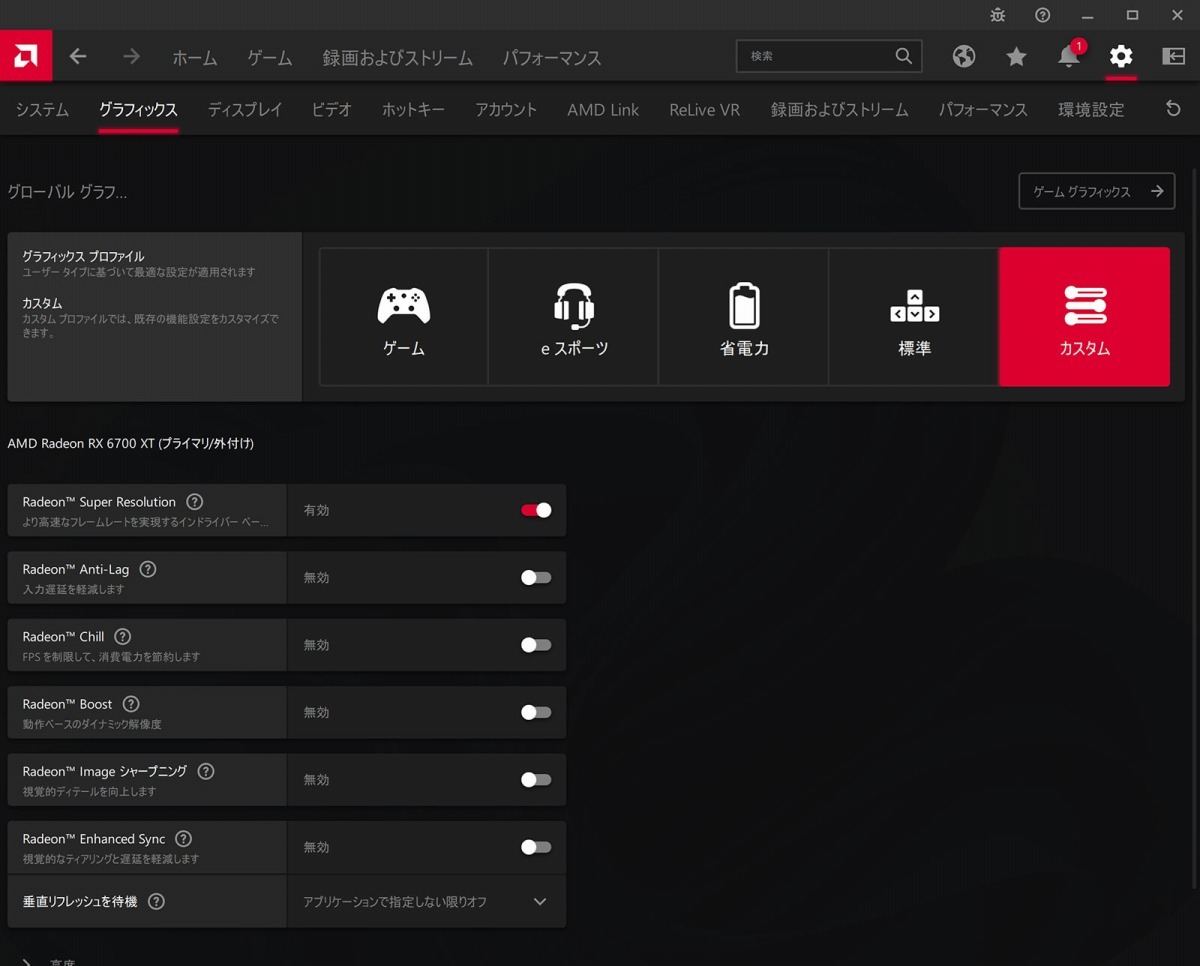Enable Radeon Anti-Lag toggle
Screen dimensions: 1200x966
point(536,577)
